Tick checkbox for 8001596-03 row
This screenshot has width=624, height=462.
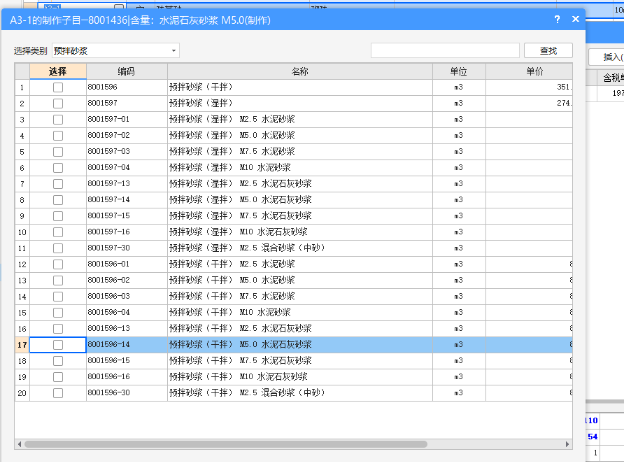tap(58, 296)
